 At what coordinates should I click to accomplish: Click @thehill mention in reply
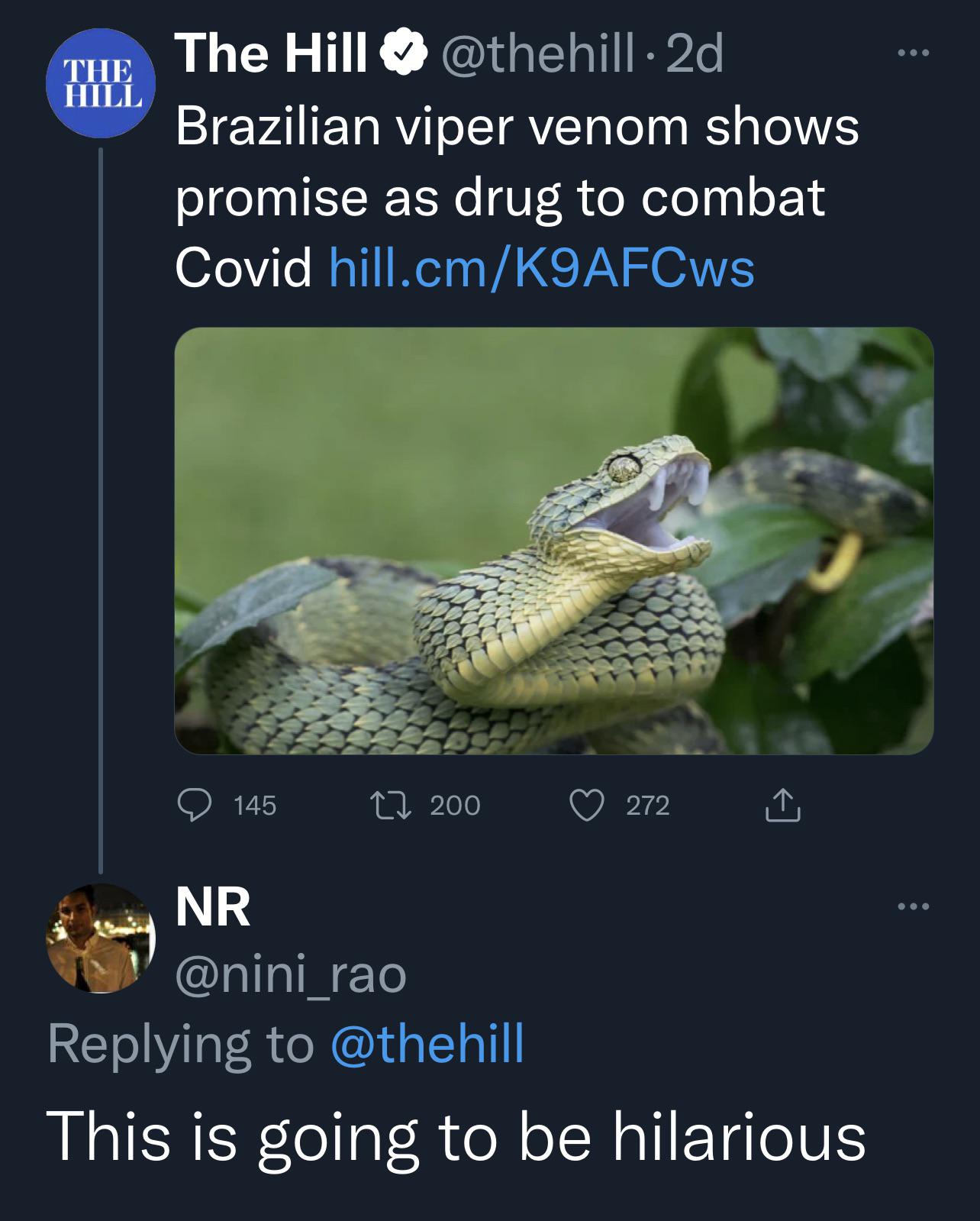coord(427,1044)
